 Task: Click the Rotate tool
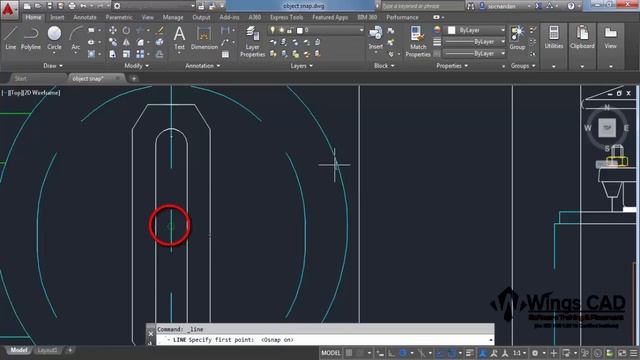tap(126, 30)
